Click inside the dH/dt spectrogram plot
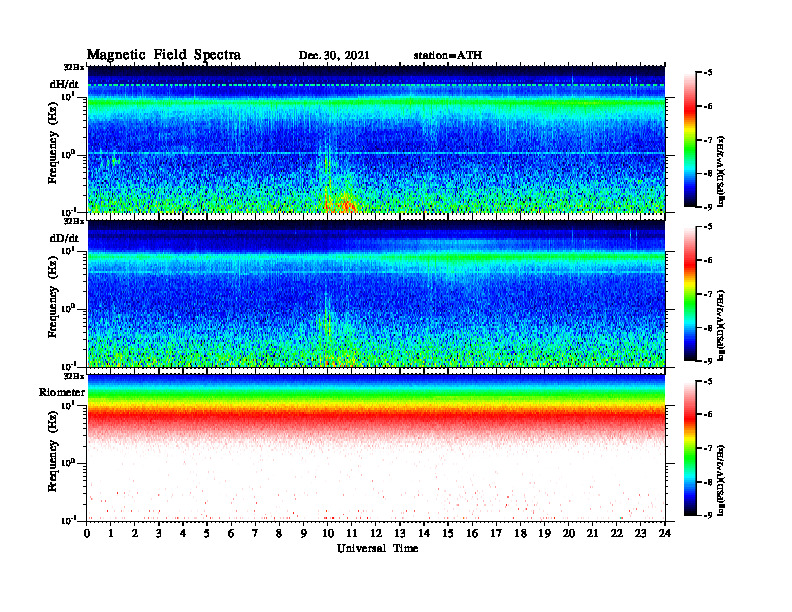The image size is (792, 612). [376, 139]
